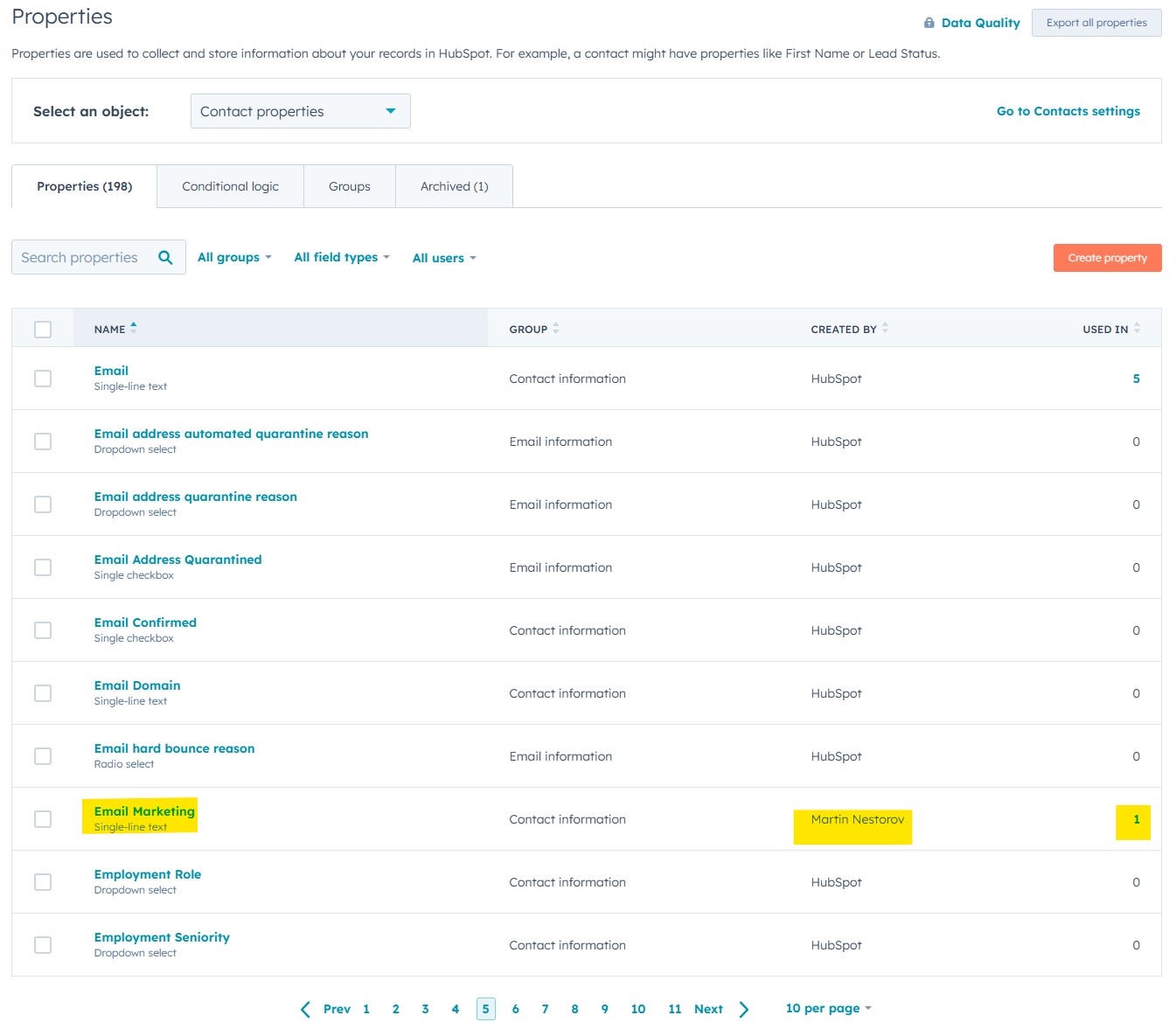
Task: Open the Employment Seniority property
Action: (162, 937)
